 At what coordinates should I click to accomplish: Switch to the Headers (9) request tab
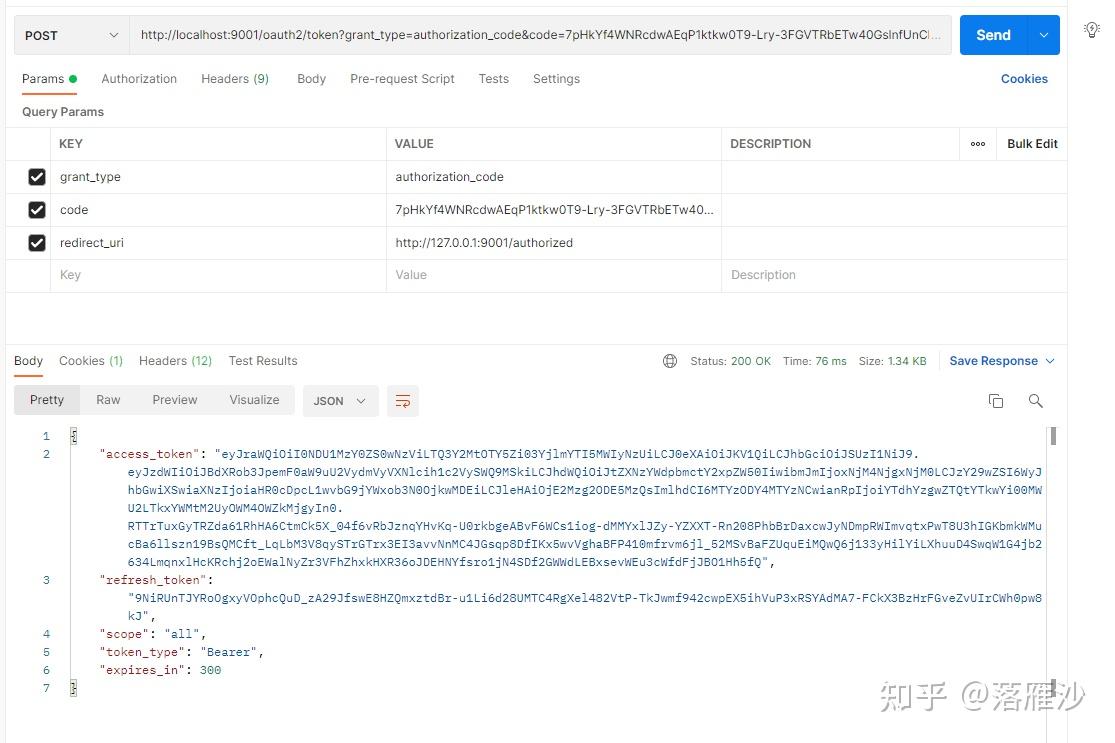[234, 78]
